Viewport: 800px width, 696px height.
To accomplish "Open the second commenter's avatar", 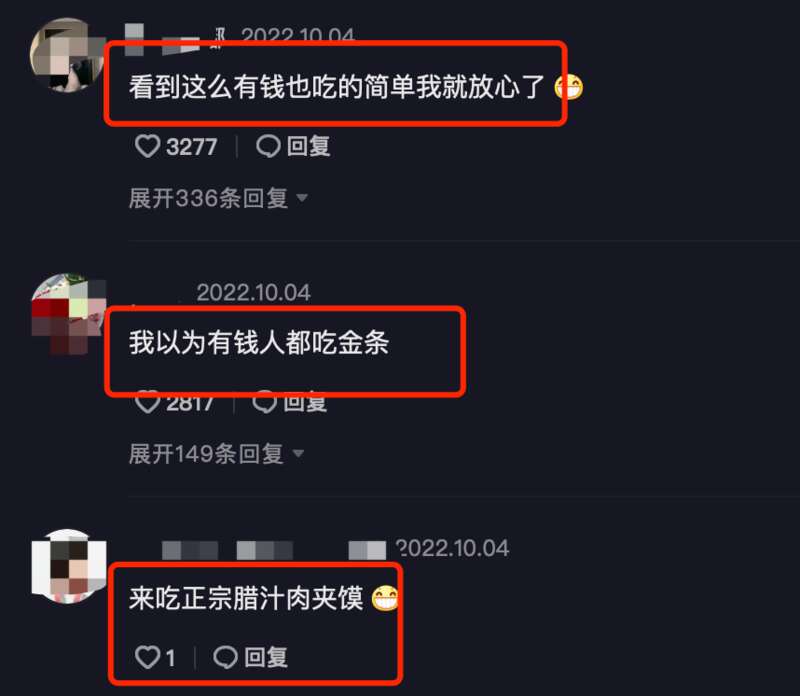I will point(68,313).
